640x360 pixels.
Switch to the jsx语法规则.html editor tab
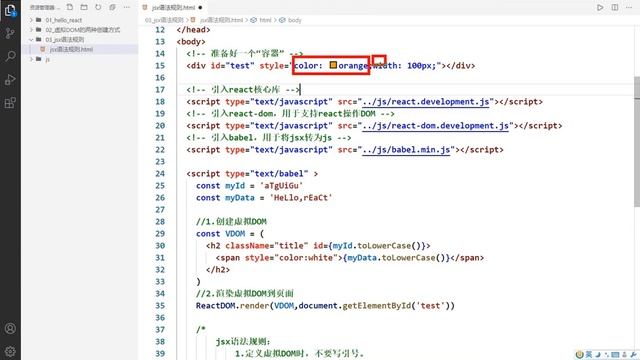(173, 7)
